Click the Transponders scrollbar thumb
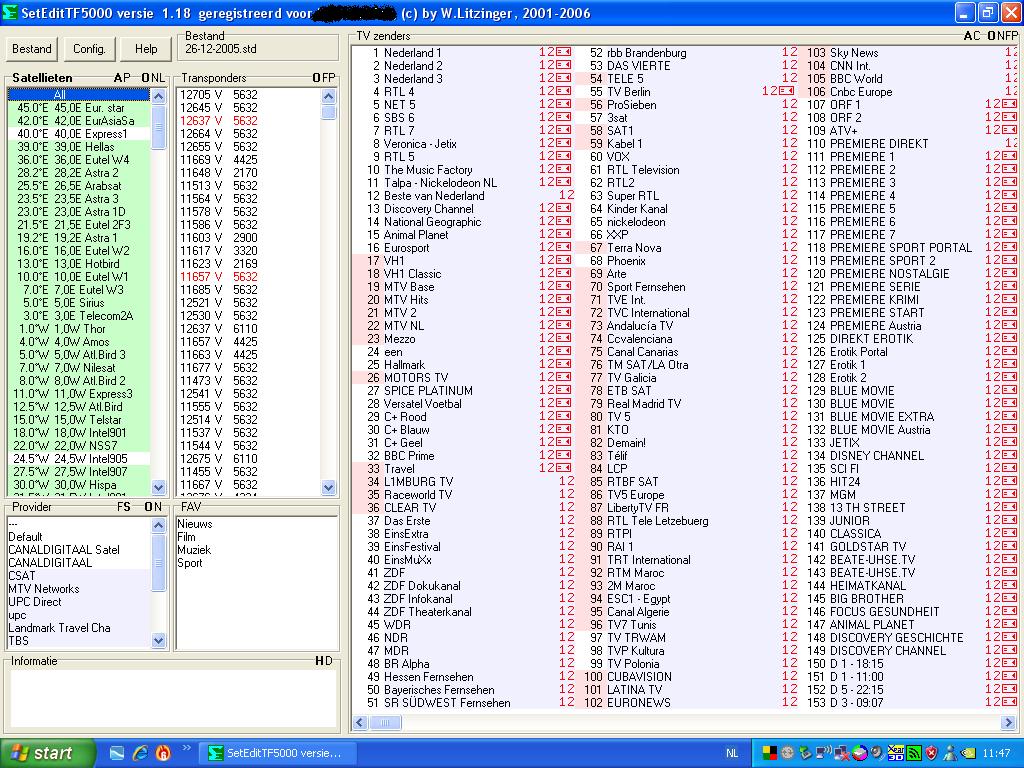 (x=328, y=112)
